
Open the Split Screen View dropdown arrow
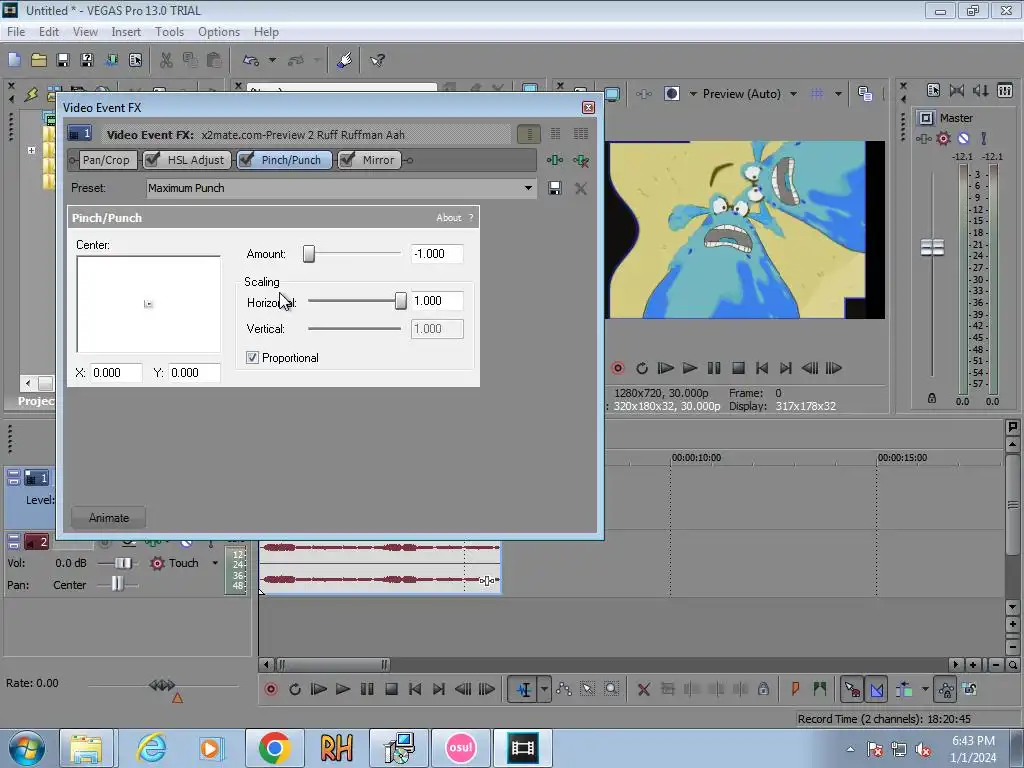pos(693,94)
